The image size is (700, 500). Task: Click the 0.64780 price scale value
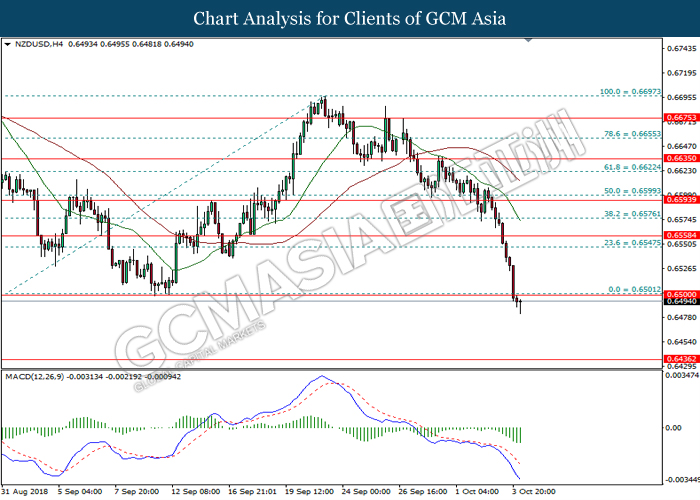(x=681, y=317)
